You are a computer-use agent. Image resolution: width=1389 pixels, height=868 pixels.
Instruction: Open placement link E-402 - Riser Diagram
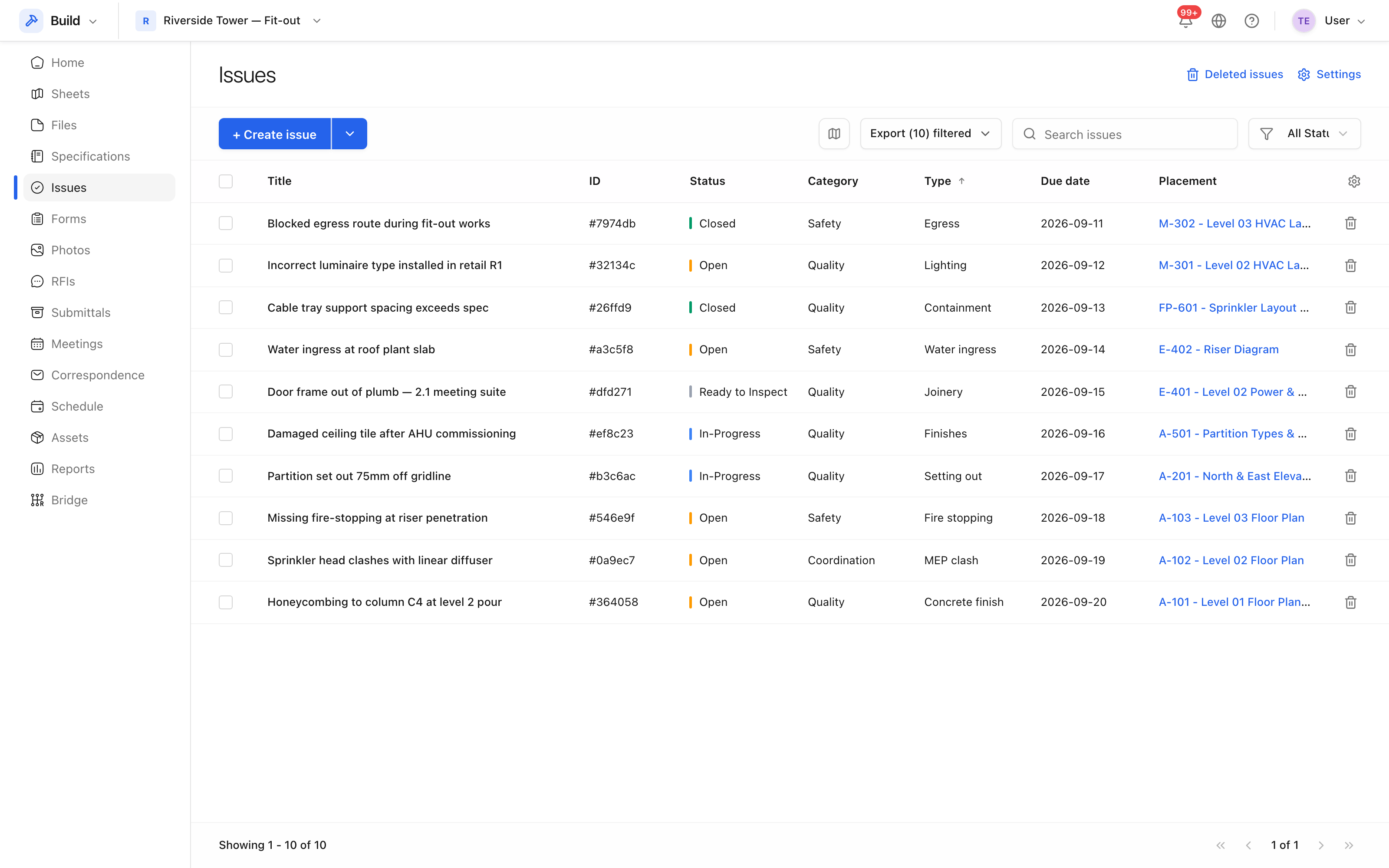tap(1218, 350)
